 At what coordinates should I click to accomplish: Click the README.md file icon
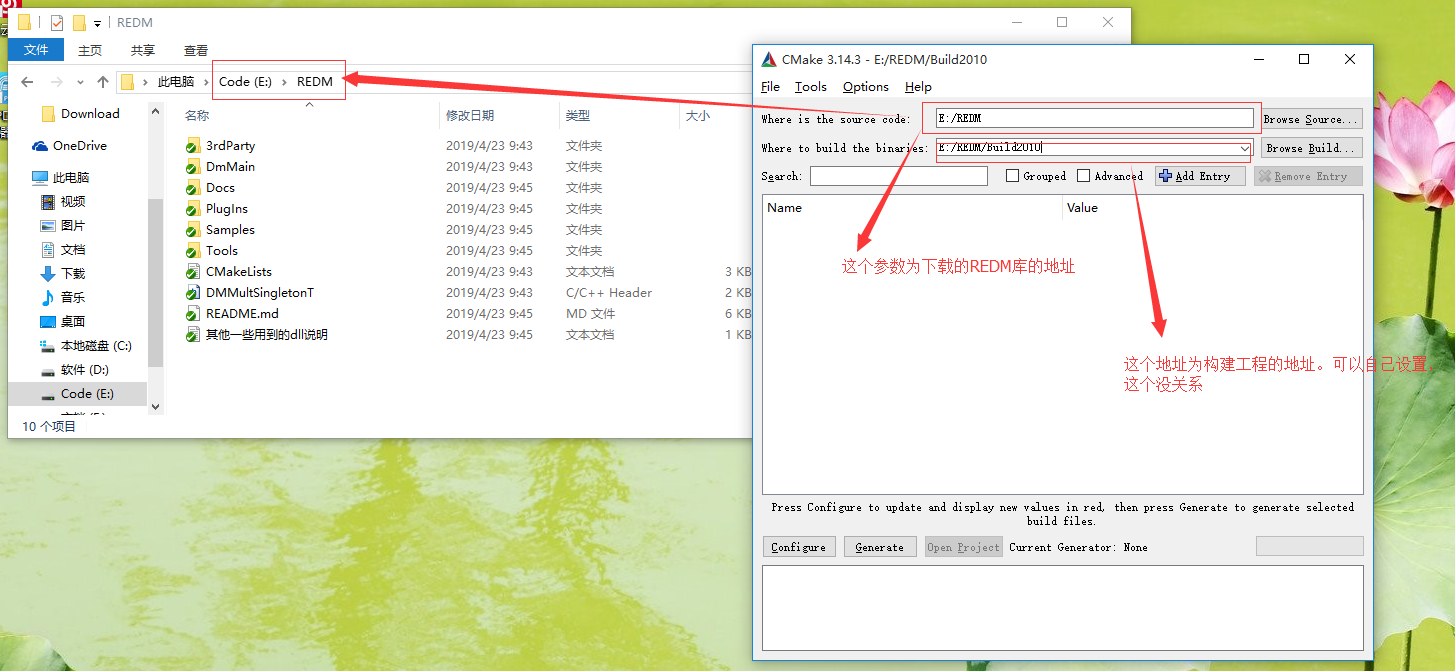pos(193,313)
